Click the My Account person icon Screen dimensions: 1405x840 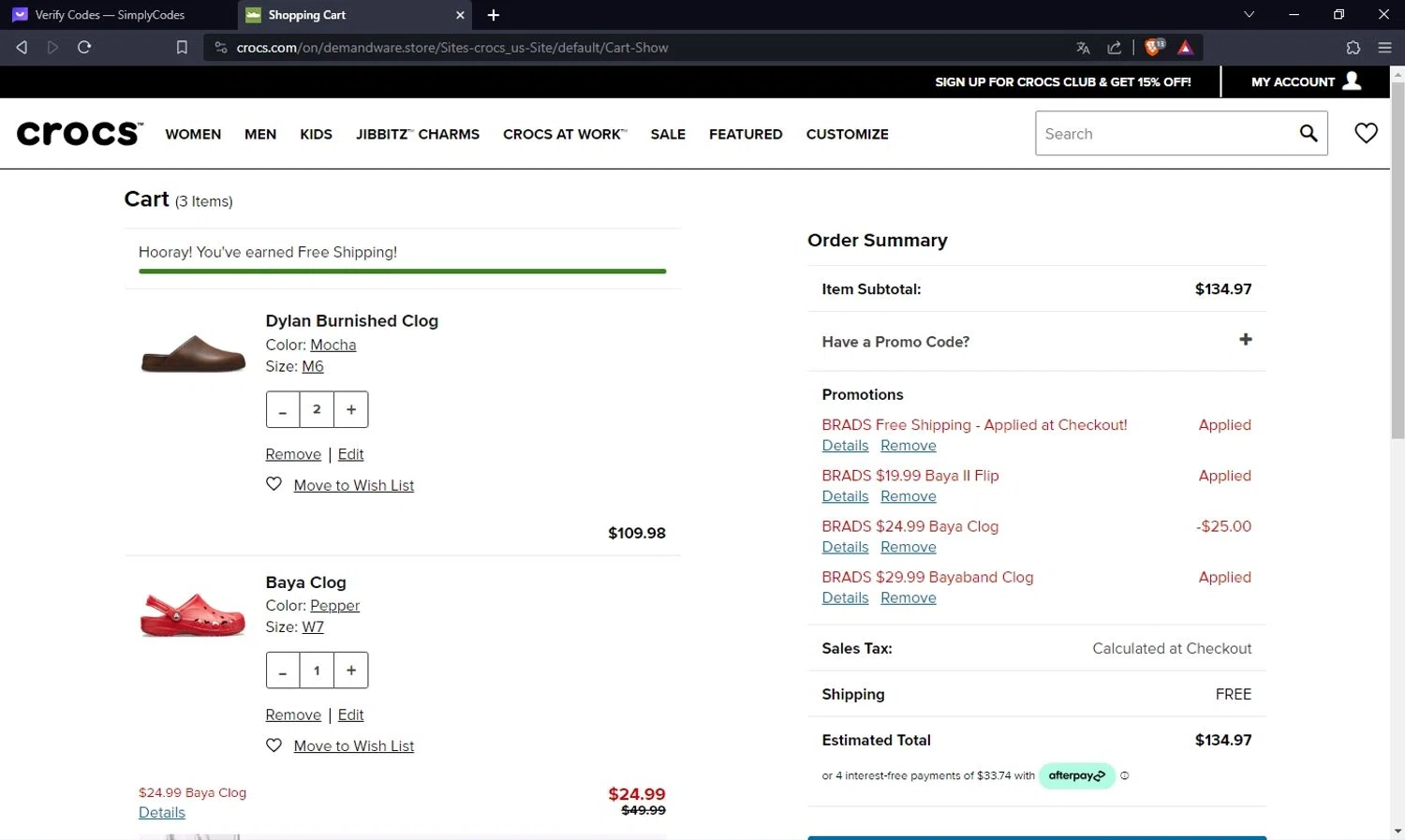click(1352, 81)
